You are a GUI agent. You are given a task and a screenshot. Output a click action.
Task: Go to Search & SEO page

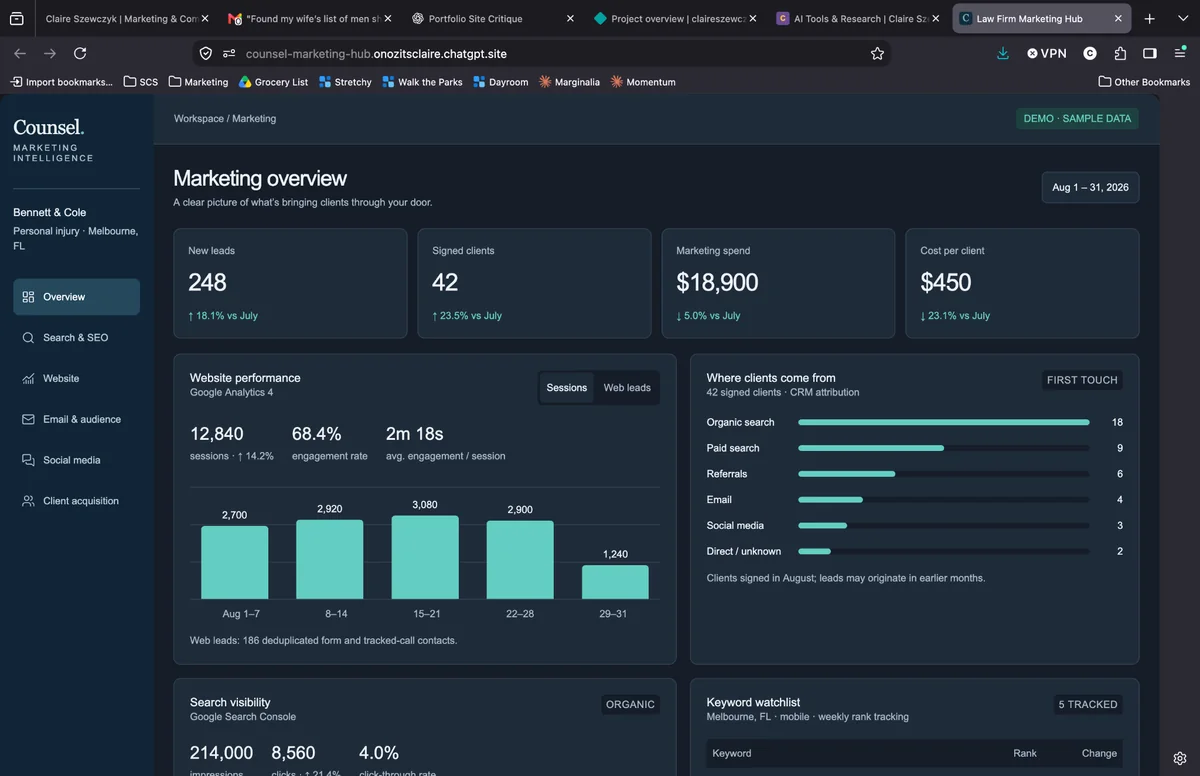[76, 338]
